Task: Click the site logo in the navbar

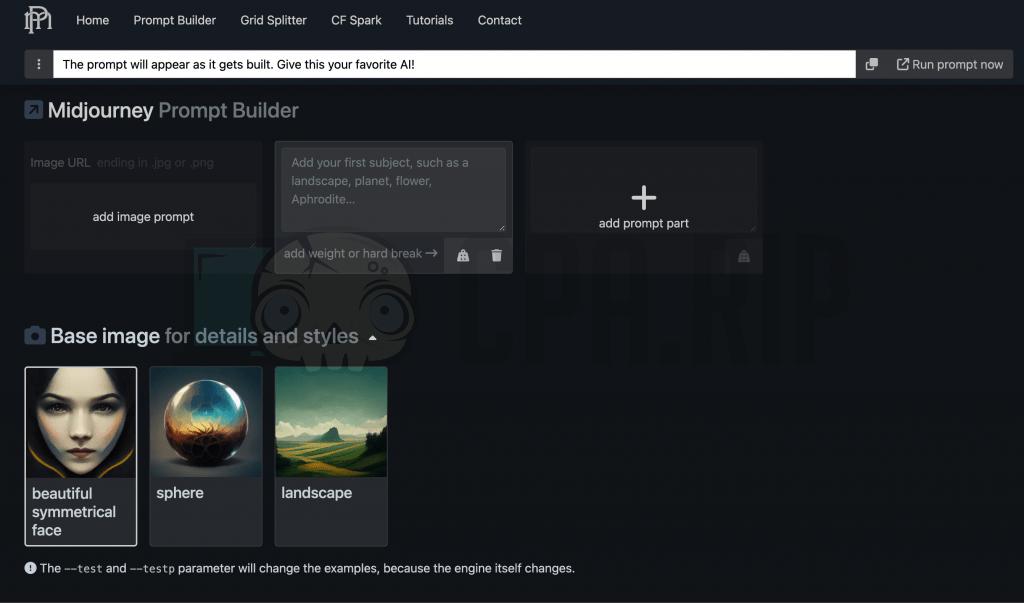Action: pos(37,19)
